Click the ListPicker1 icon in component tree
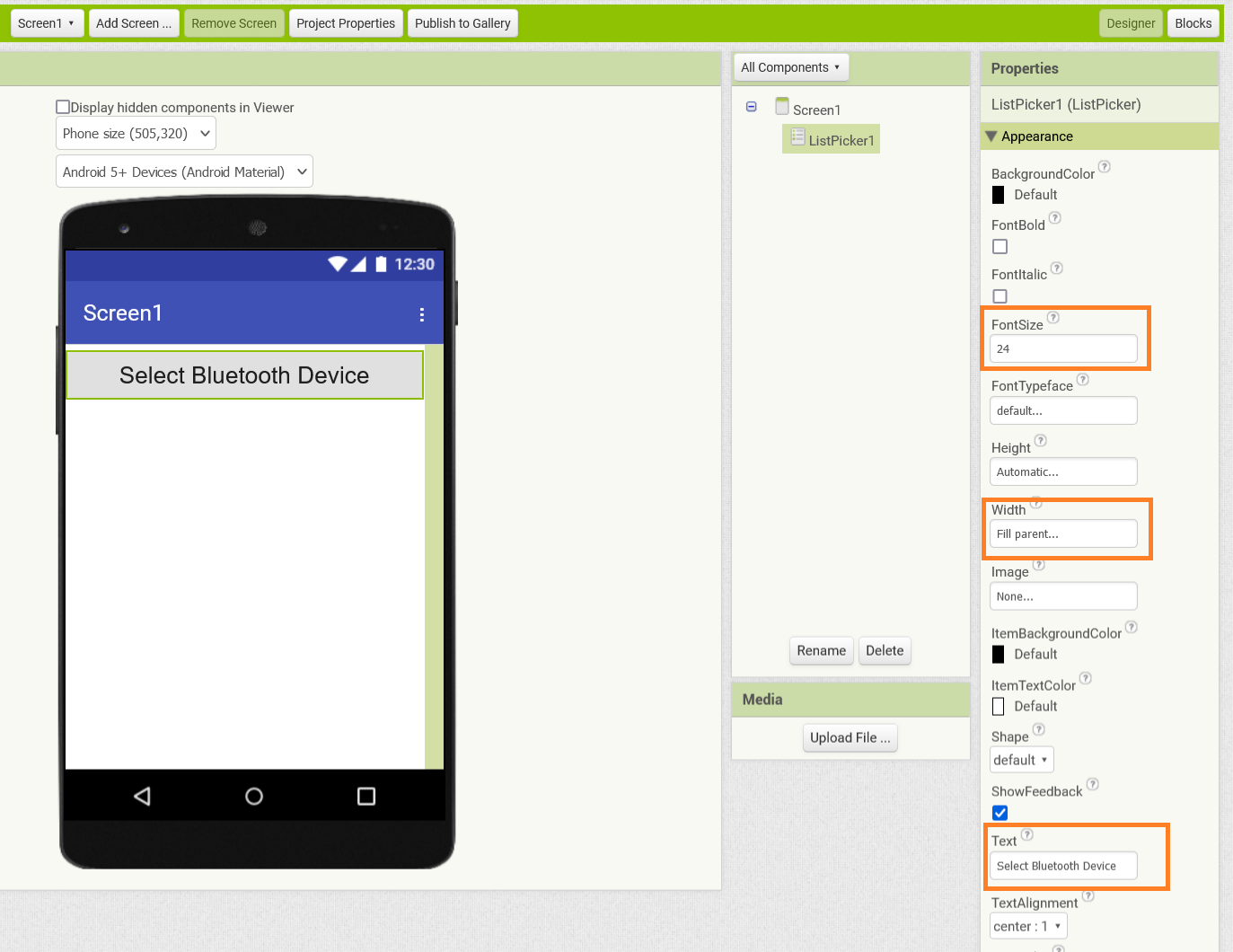The width and height of the screenshot is (1233, 952). coord(797,138)
